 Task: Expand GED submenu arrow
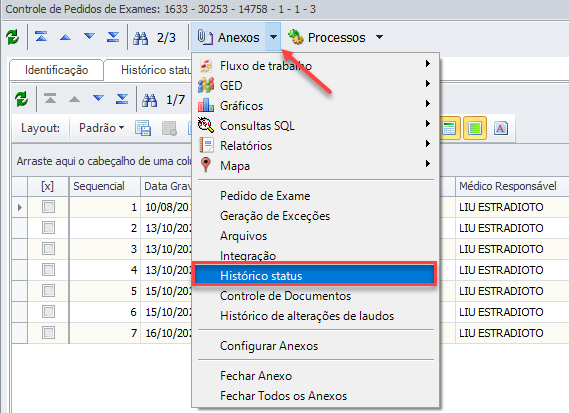click(428, 84)
